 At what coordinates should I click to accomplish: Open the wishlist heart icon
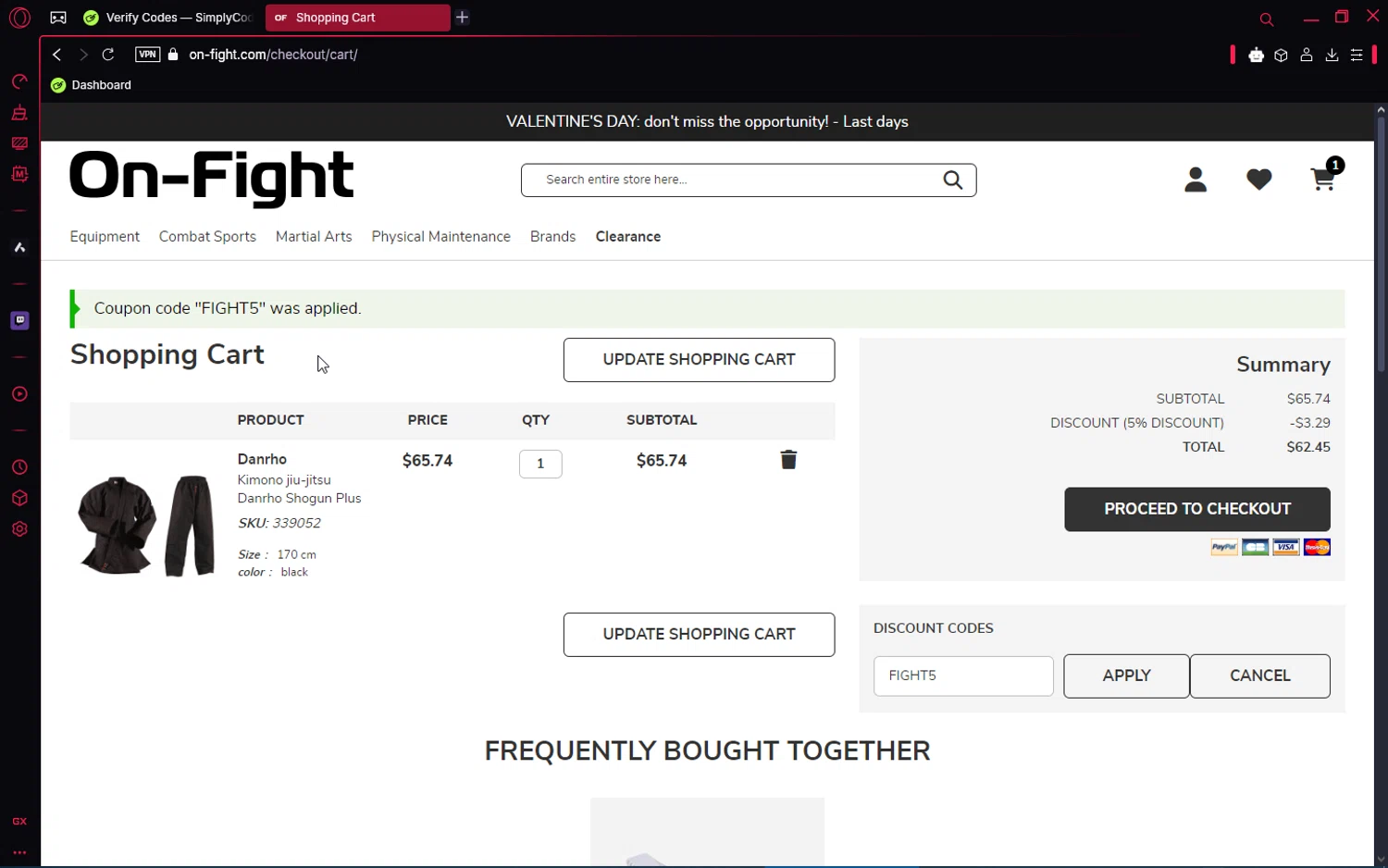tap(1258, 180)
